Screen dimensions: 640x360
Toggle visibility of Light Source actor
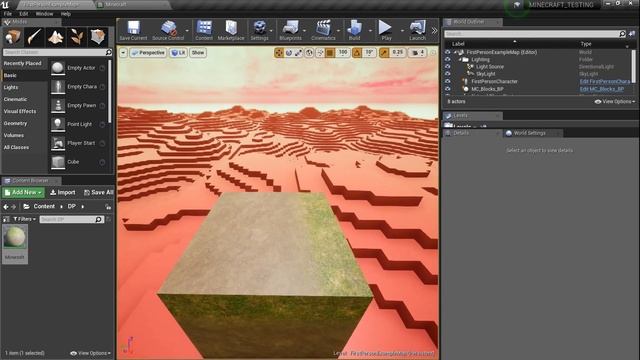tap(447, 67)
